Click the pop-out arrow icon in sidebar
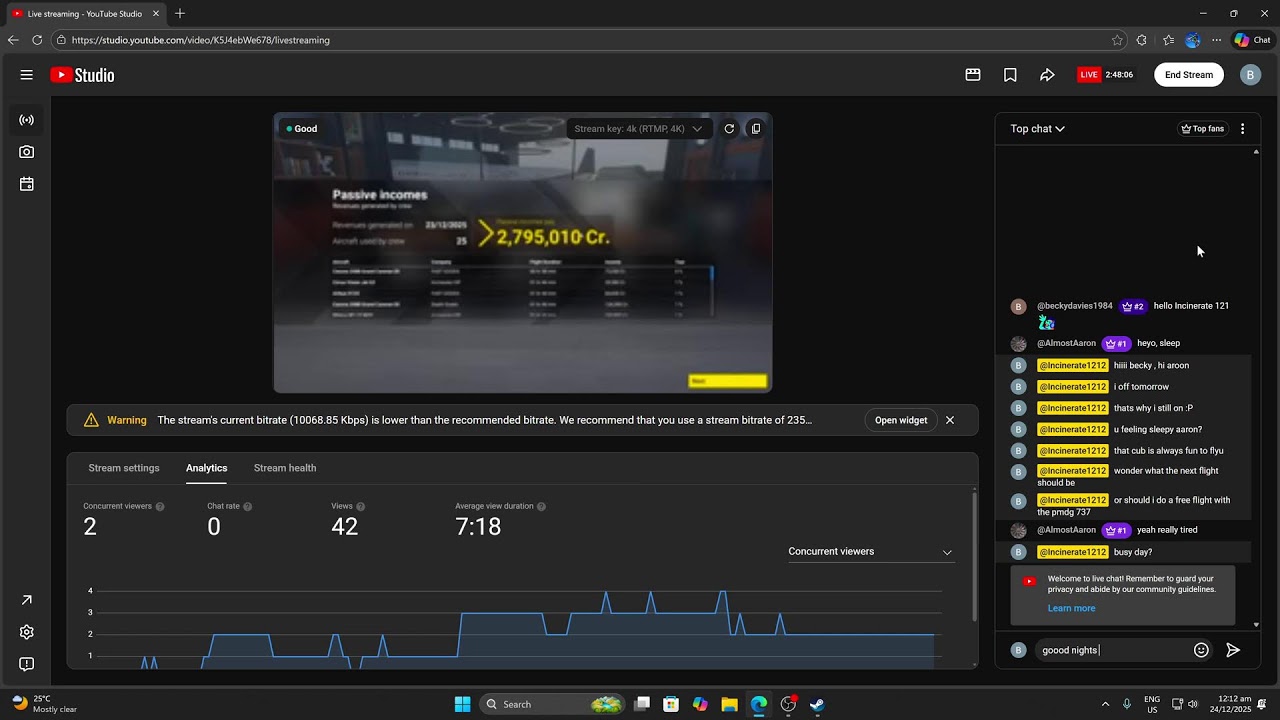Image resolution: width=1280 pixels, height=720 pixels. (x=27, y=600)
